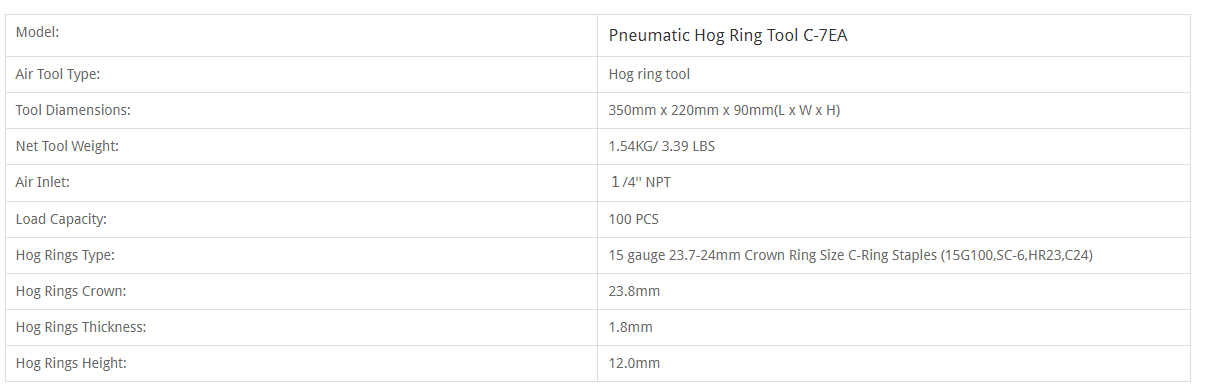Click the 'Air Inlet:' label
Image resolution: width=1206 pixels, height=388 pixels.
click(x=42, y=183)
